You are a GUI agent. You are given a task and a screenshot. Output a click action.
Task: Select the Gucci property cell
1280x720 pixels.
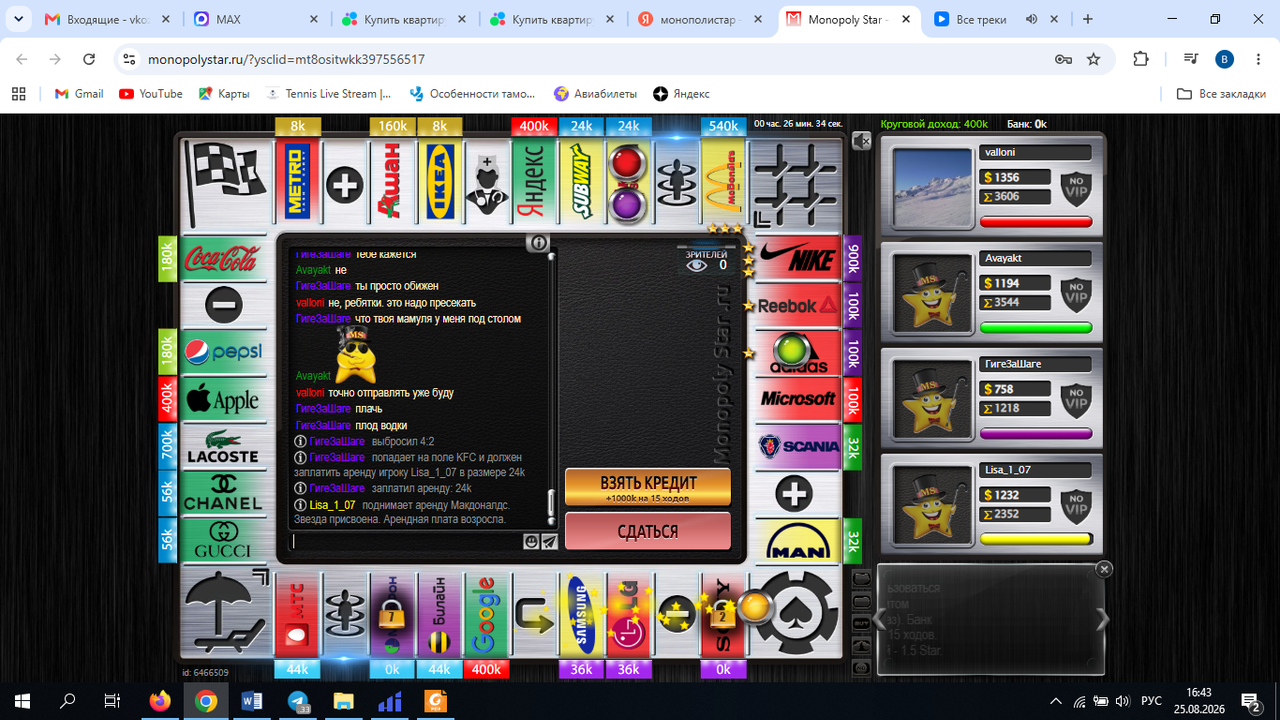222,541
